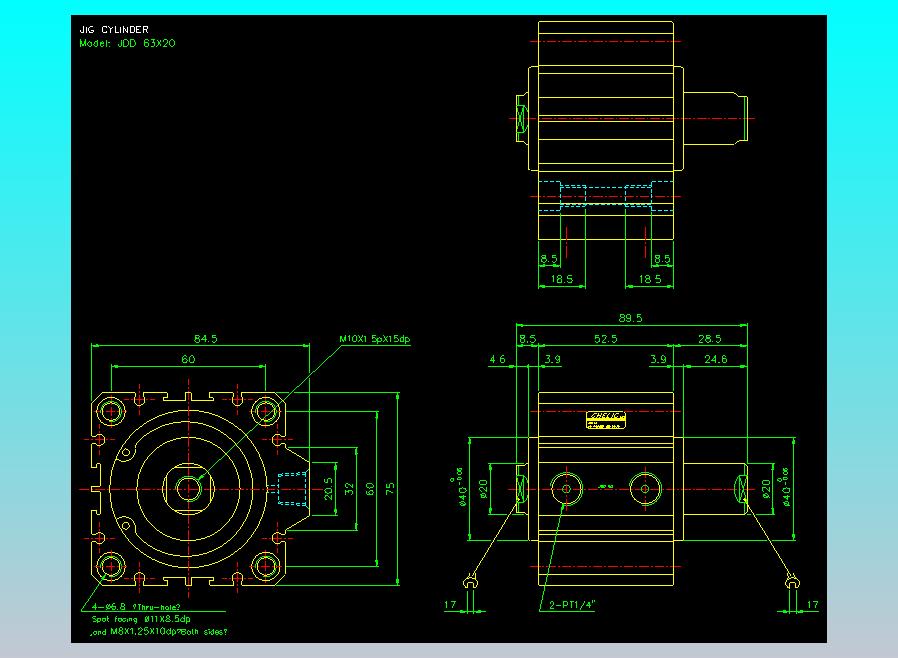Click the CHELIC nameplate on the side view
The image size is (898, 658).
coord(607,419)
